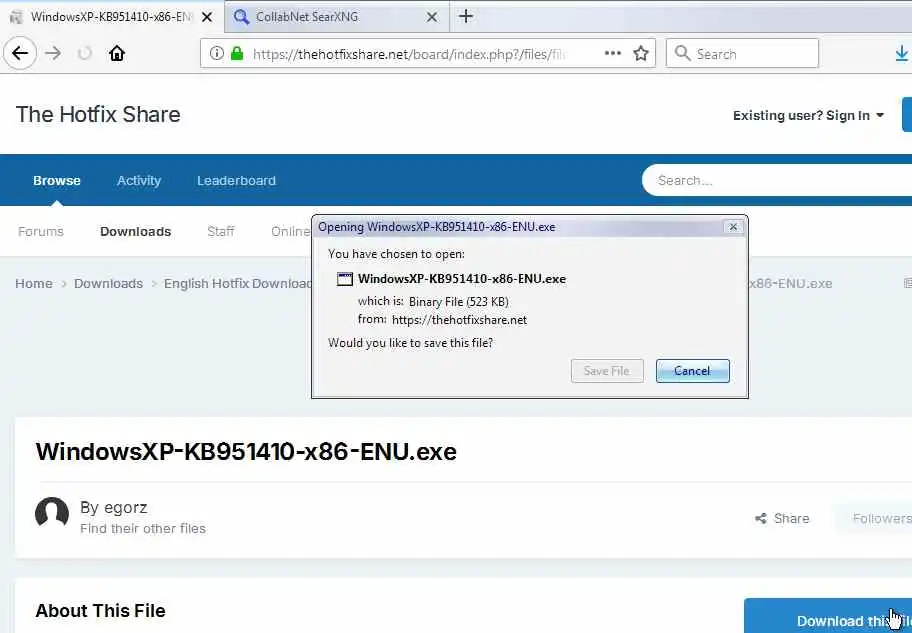Screen dimensions: 912x633
Task: Open page actions three-dots menu
Action: [x=612, y=54]
